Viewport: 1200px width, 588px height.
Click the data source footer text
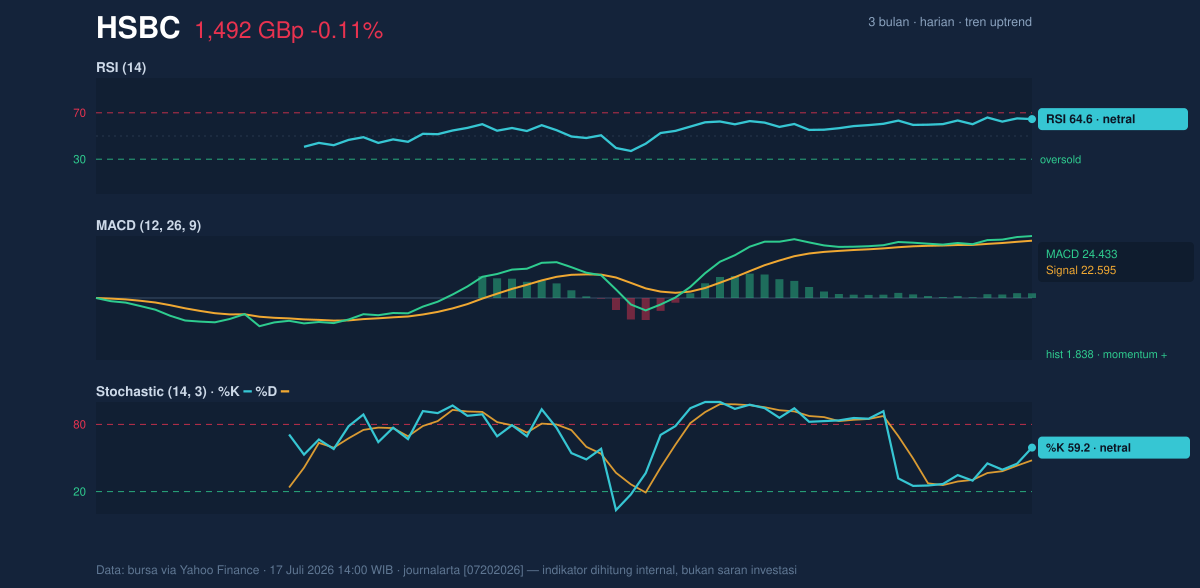446,570
